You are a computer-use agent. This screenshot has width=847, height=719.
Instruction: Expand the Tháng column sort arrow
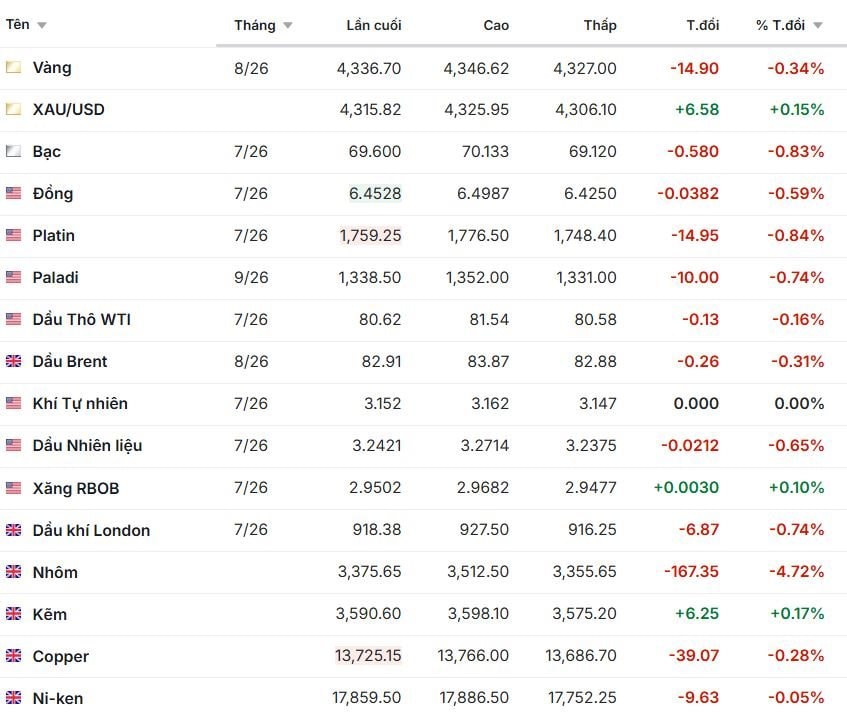tap(288, 25)
